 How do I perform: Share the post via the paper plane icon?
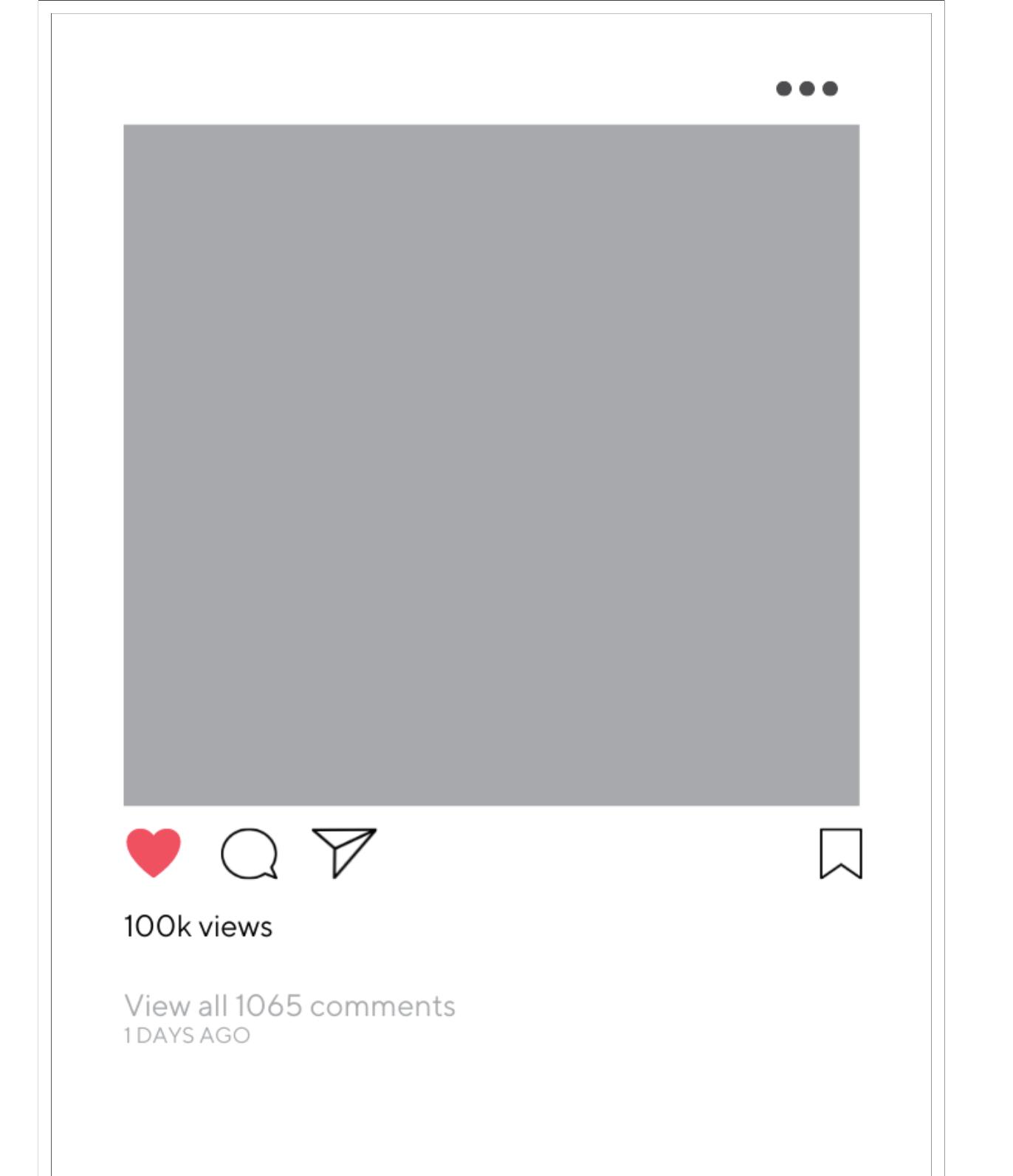coord(344,852)
